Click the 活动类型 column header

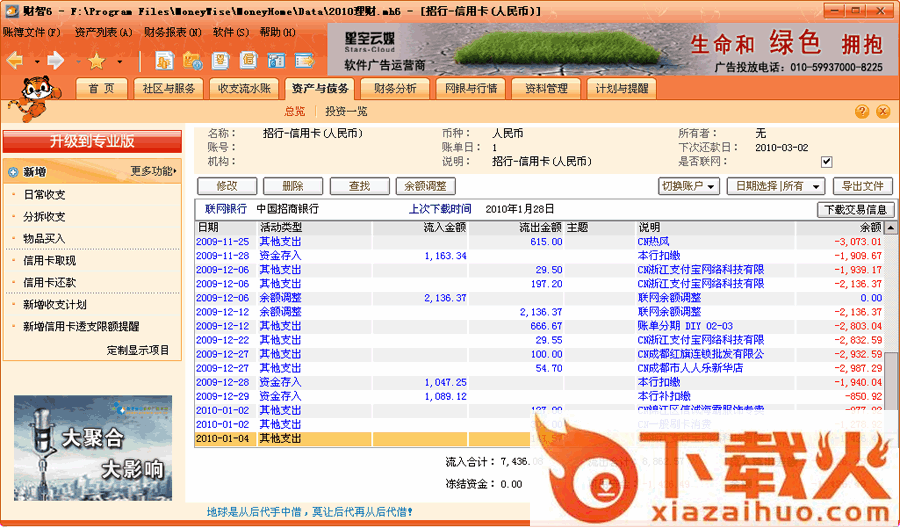point(314,228)
